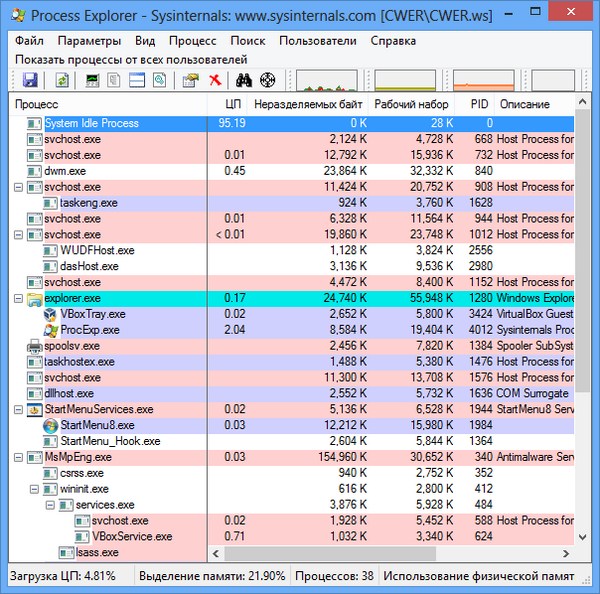Click the ProcExp.exe process icon
This screenshot has height=594, width=600.
click(51, 330)
